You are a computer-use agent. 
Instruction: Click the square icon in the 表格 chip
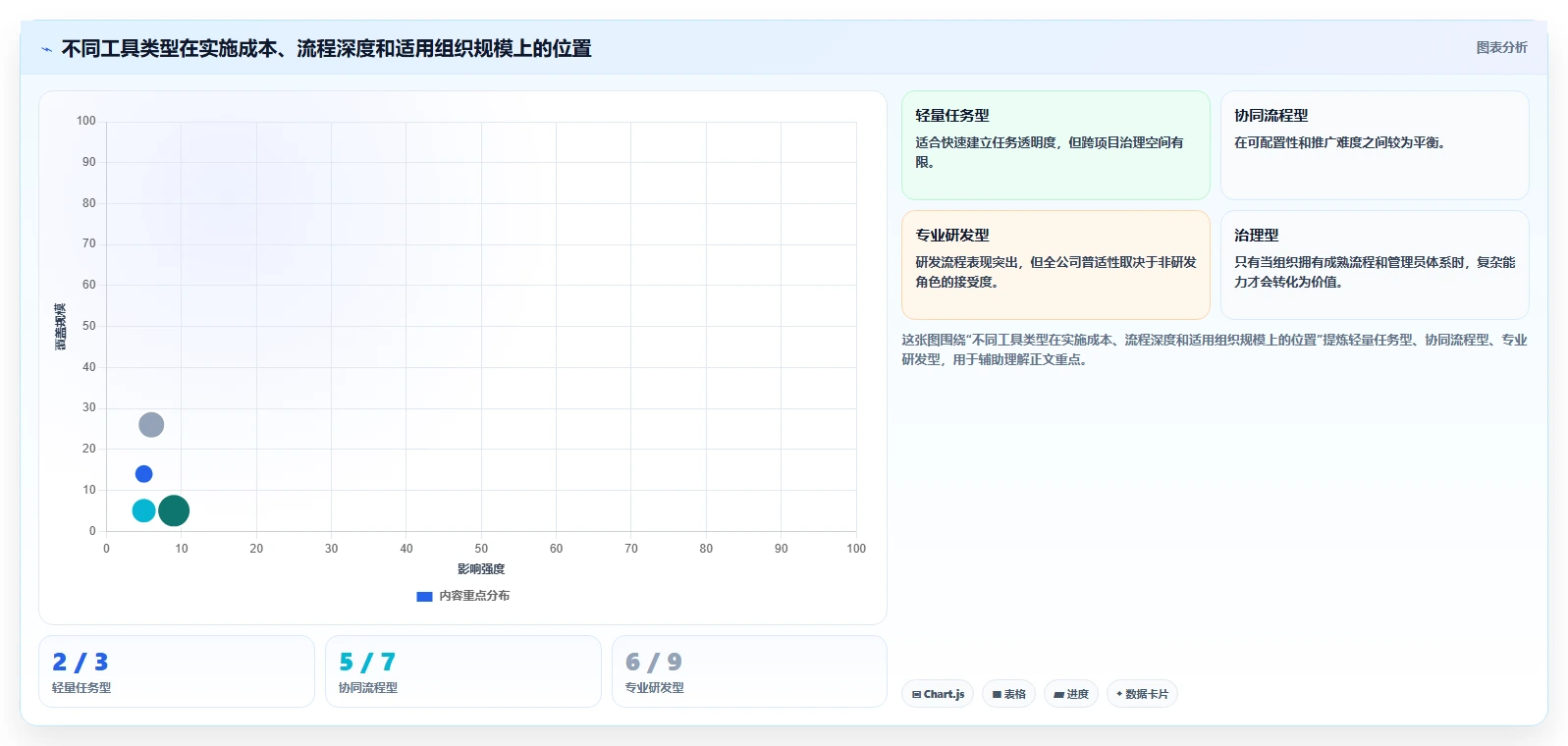click(x=997, y=694)
